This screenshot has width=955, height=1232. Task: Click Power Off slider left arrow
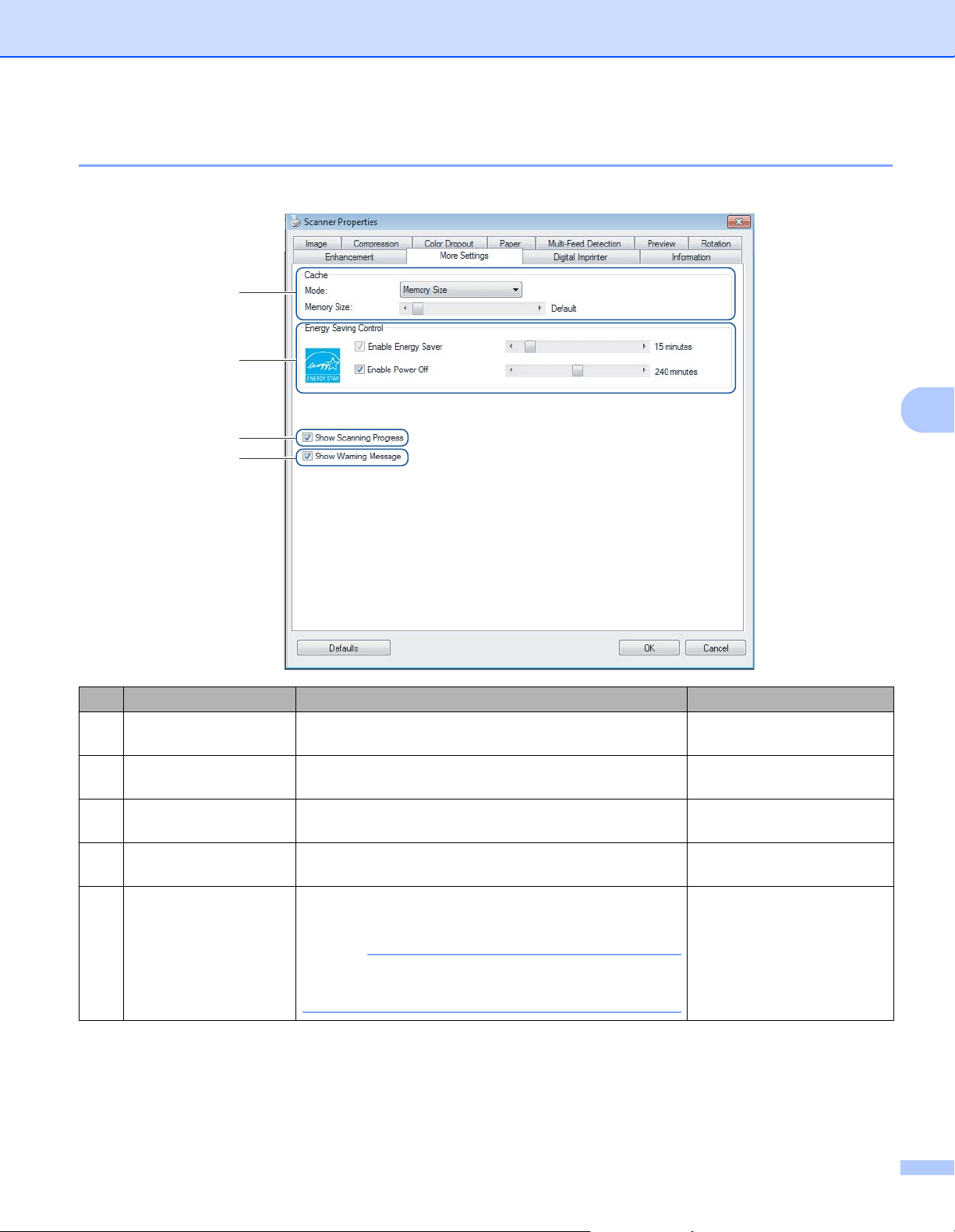(511, 371)
